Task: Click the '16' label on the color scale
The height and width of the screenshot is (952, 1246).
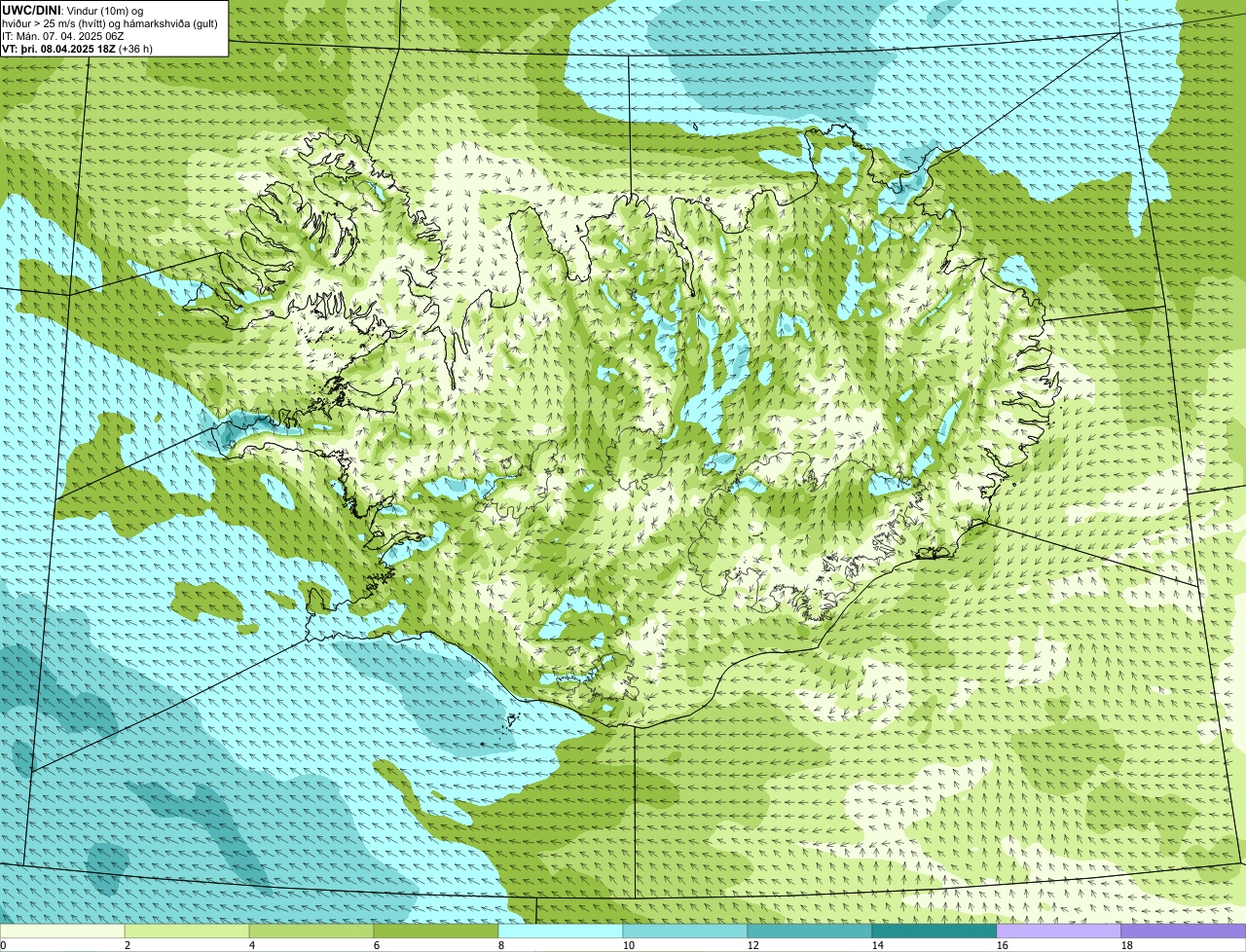Action: 1003,945
